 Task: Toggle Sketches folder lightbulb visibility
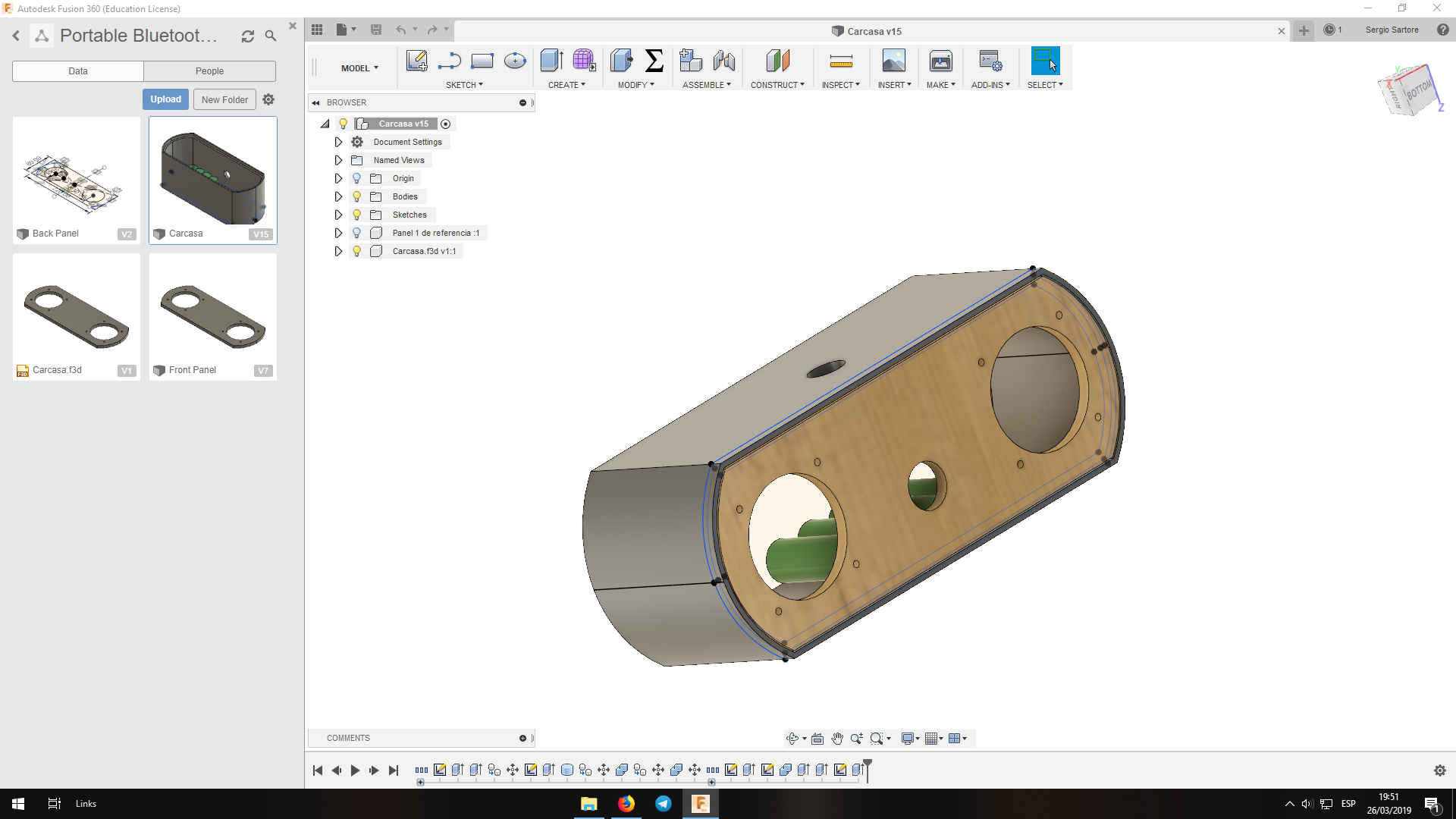point(357,215)
